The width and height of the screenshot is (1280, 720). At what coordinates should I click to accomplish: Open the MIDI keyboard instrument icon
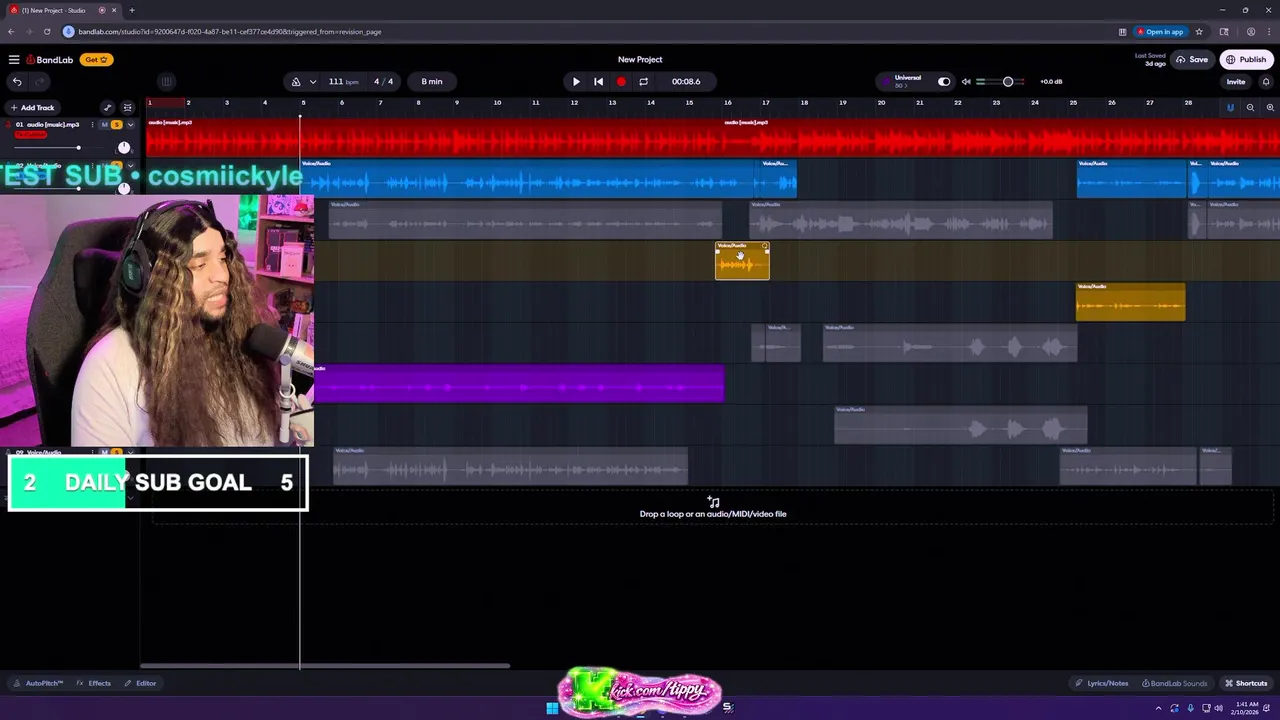pos(167,82)
